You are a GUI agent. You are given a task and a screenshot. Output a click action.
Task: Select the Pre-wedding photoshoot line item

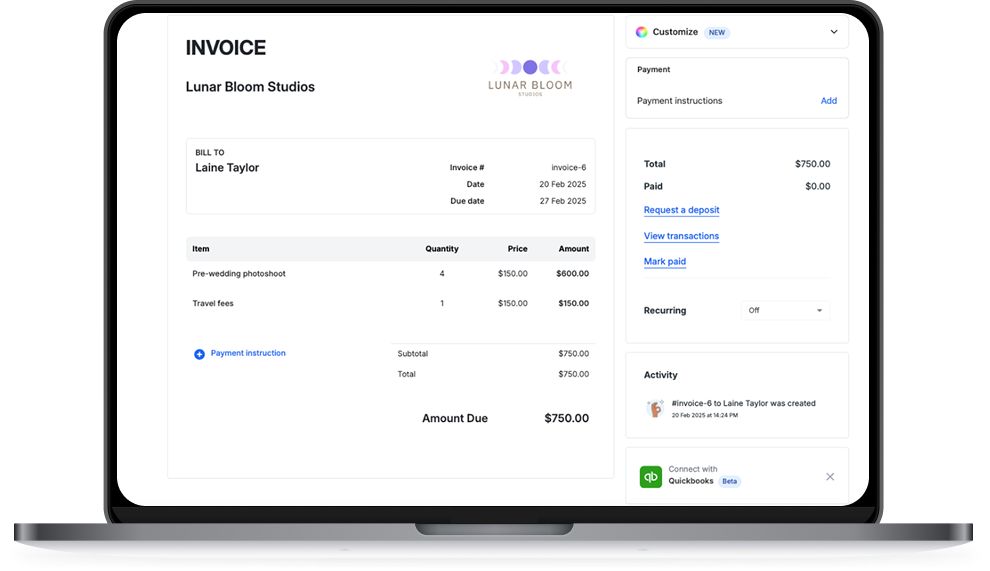[x=239, y=273]
